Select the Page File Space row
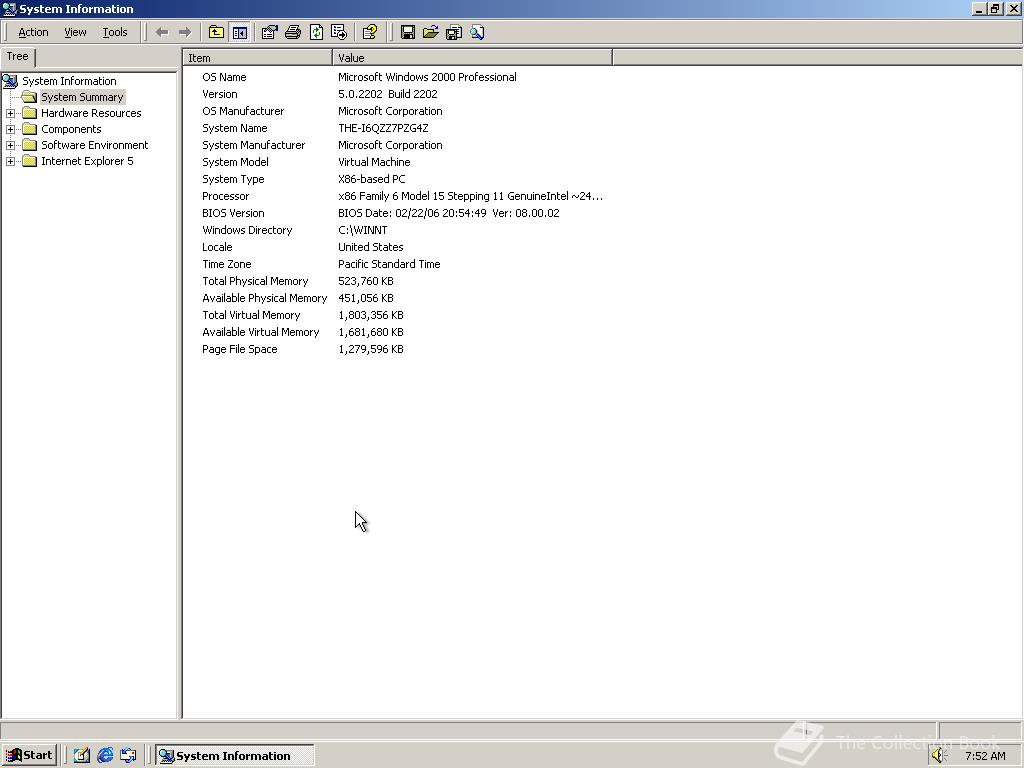Viewport: 1024px width, 768px height. pos(397,349)
